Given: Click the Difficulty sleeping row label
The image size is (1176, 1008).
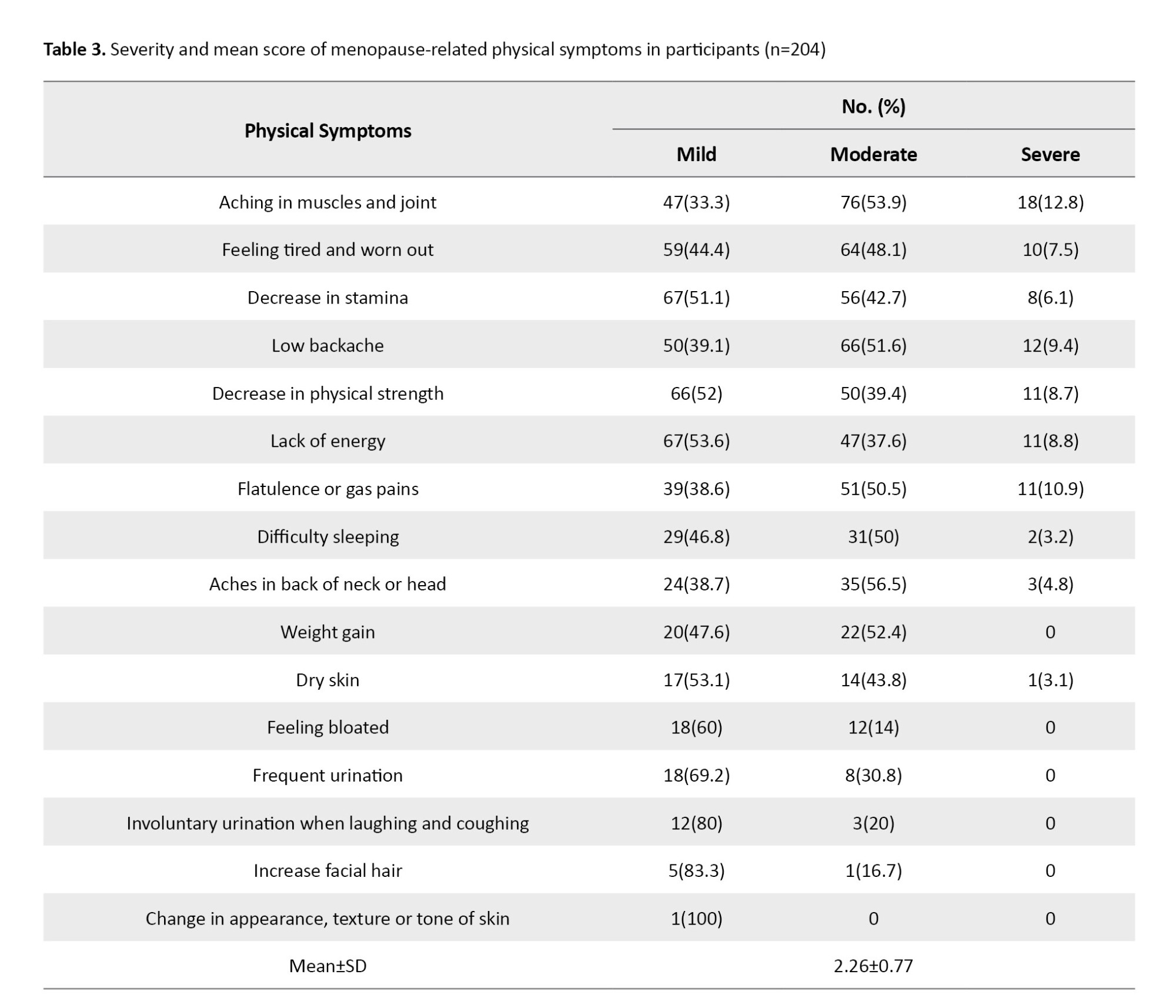Looking at the screenshot, I should 328,536.
